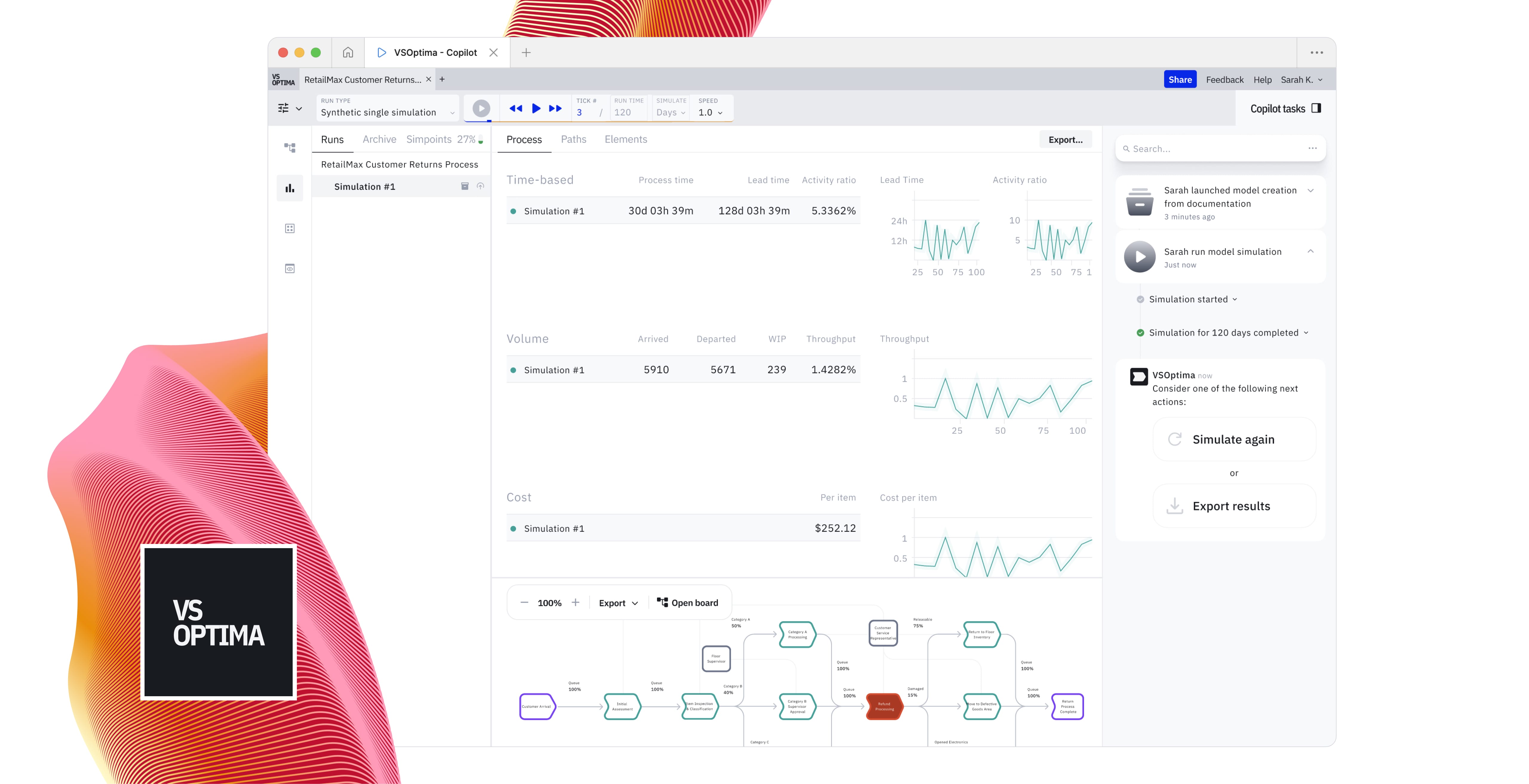Zoom in the diagram with plus button

(x=575, y=602)
